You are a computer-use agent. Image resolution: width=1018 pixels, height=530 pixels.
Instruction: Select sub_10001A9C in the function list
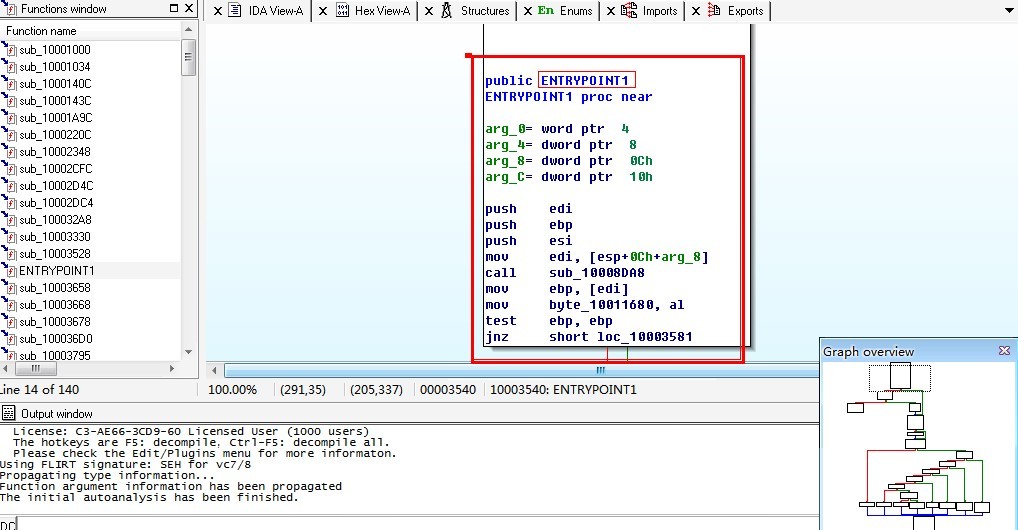(56, 118)
